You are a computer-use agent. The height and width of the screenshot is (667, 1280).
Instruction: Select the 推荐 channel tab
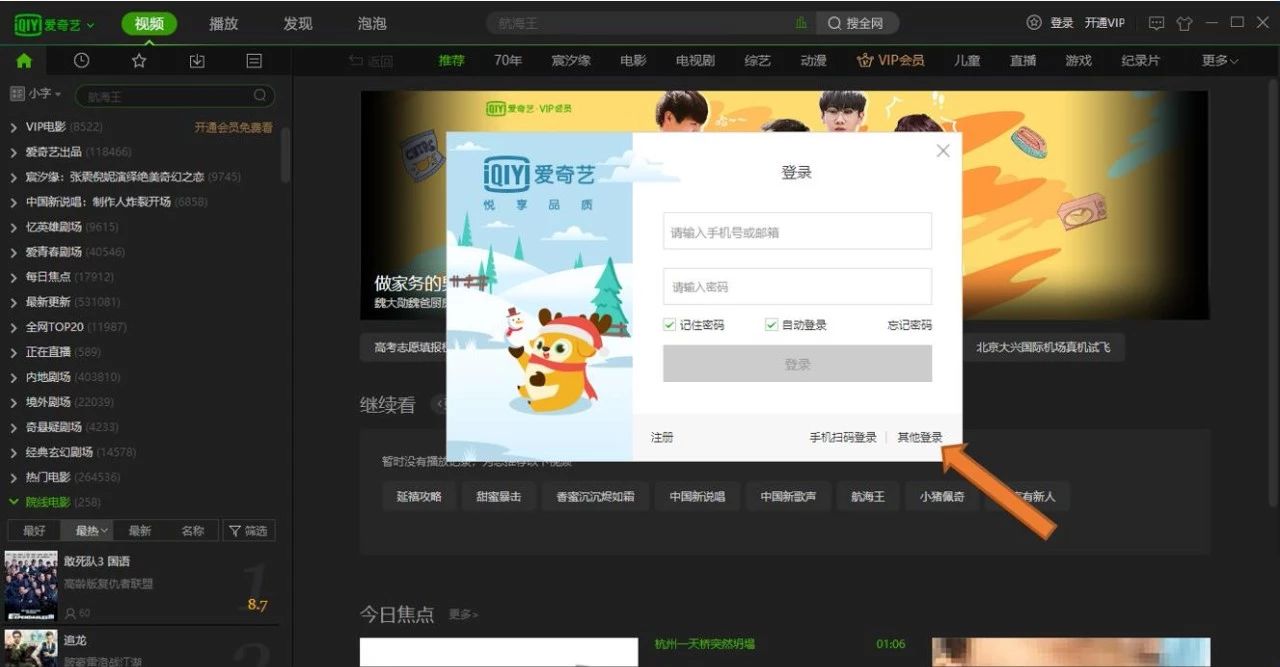[x=452, y=61]
